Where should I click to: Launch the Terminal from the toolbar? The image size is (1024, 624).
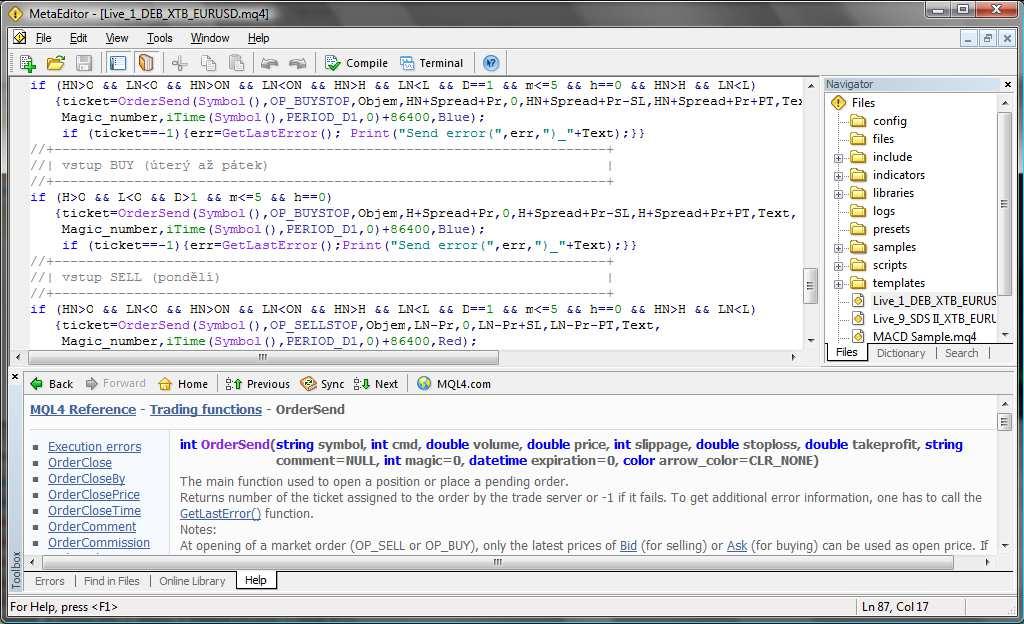(x=432, y=63)
